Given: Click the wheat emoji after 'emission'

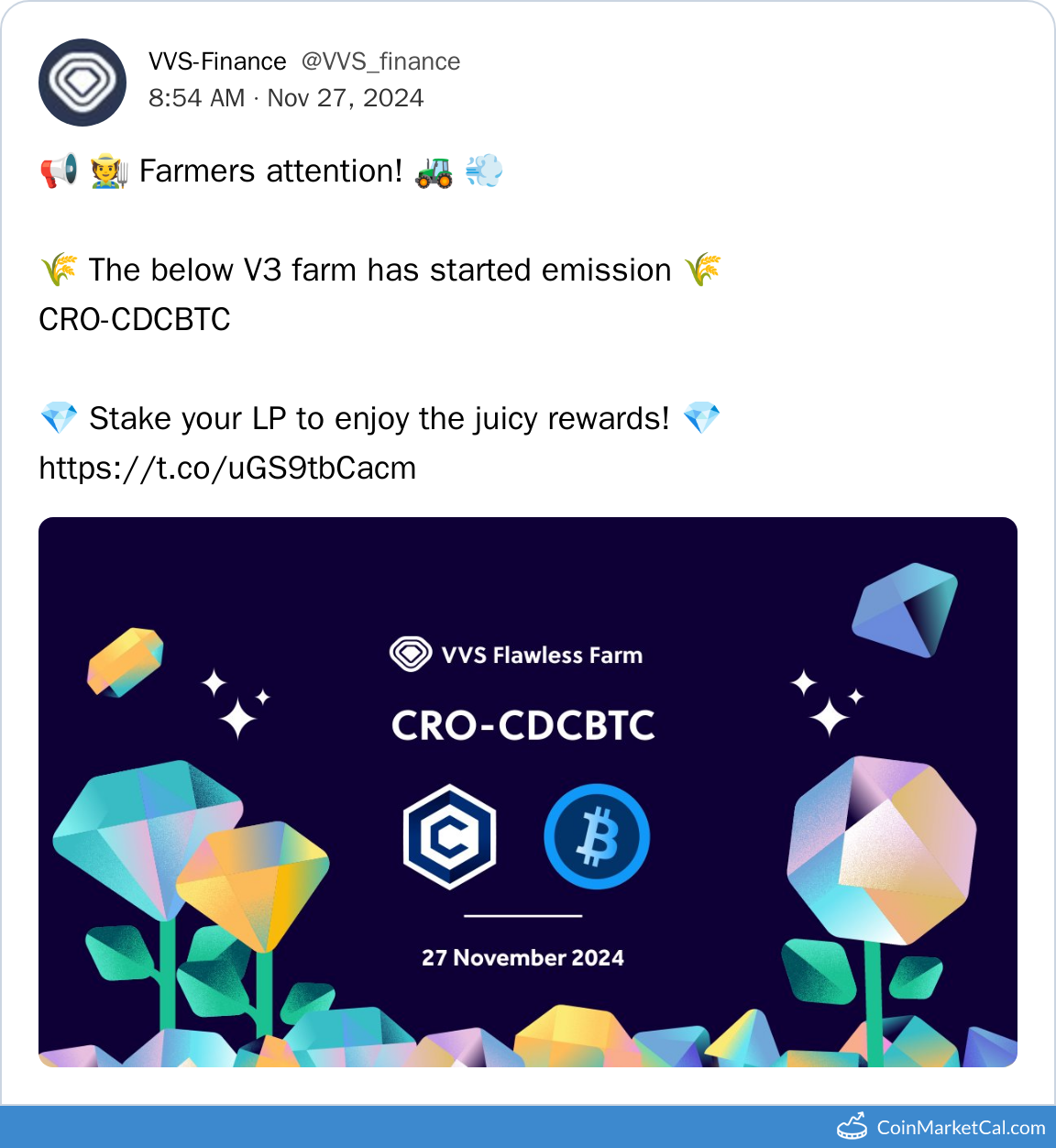Looking at the screenshot, I should pos(702,270).
